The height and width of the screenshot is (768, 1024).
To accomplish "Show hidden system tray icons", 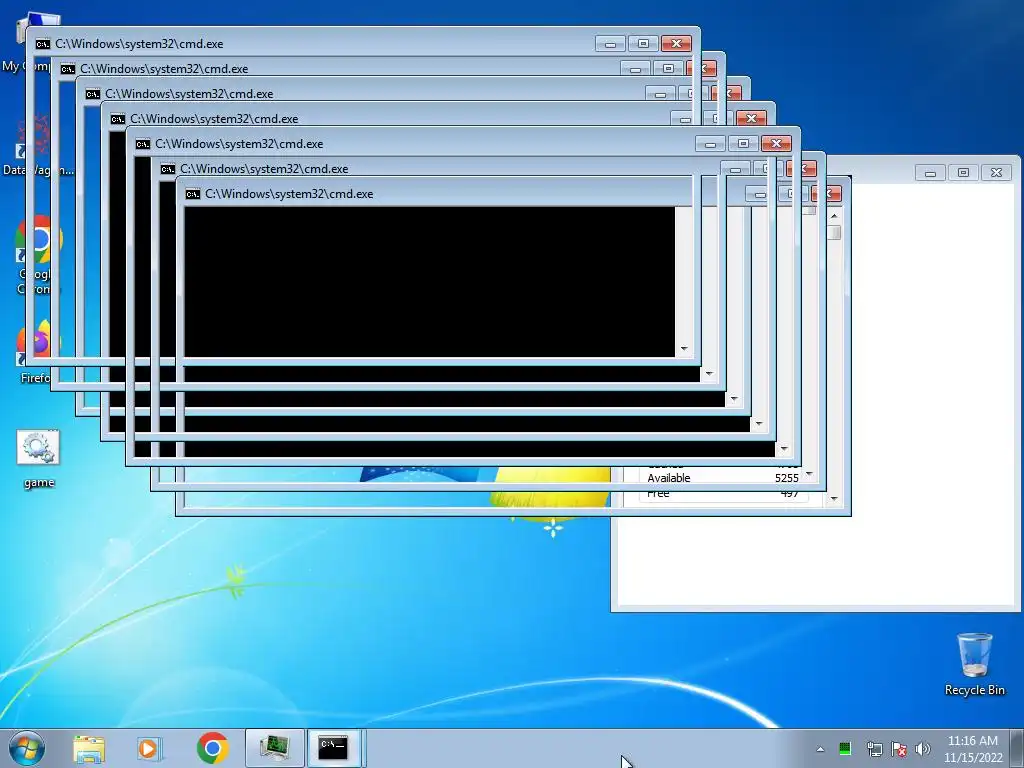I will point(820,749).
